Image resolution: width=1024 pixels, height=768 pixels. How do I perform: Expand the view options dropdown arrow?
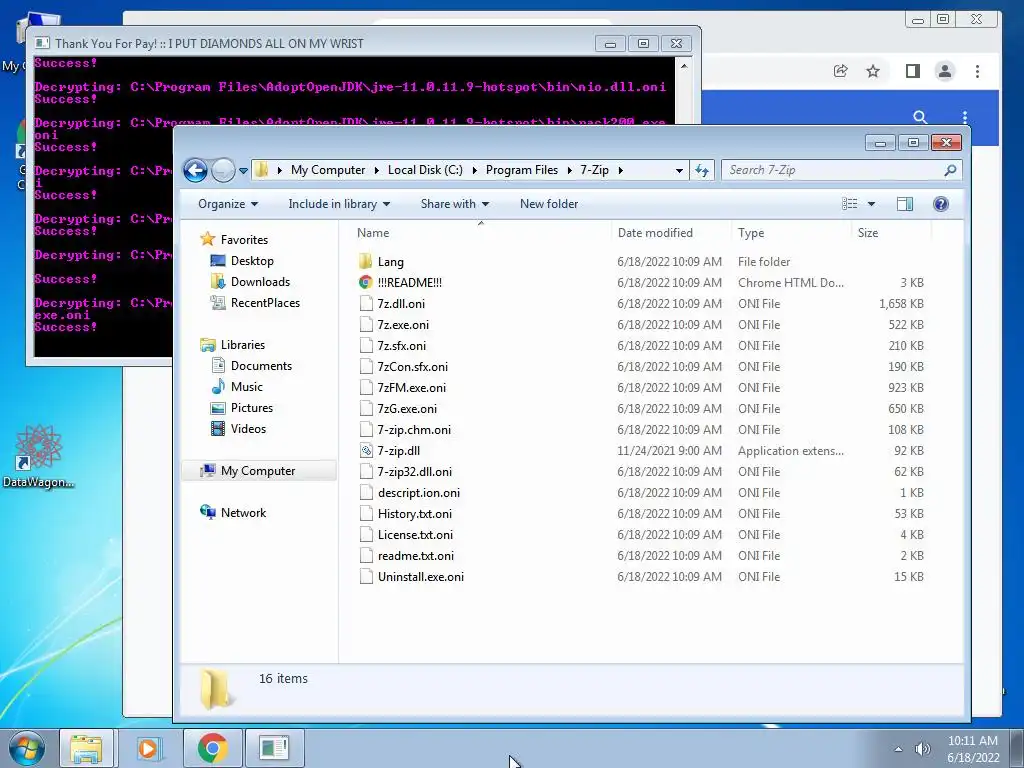[871, 204]
